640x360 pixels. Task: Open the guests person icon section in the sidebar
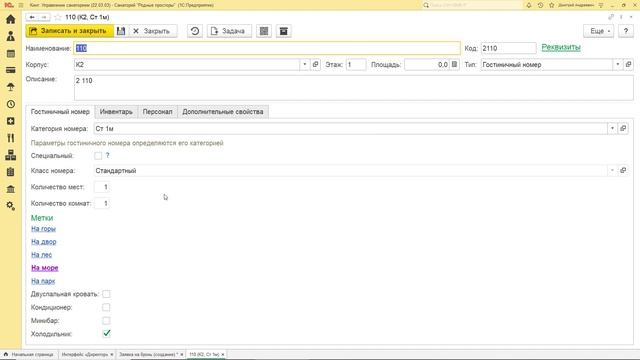tap(11, 36)
